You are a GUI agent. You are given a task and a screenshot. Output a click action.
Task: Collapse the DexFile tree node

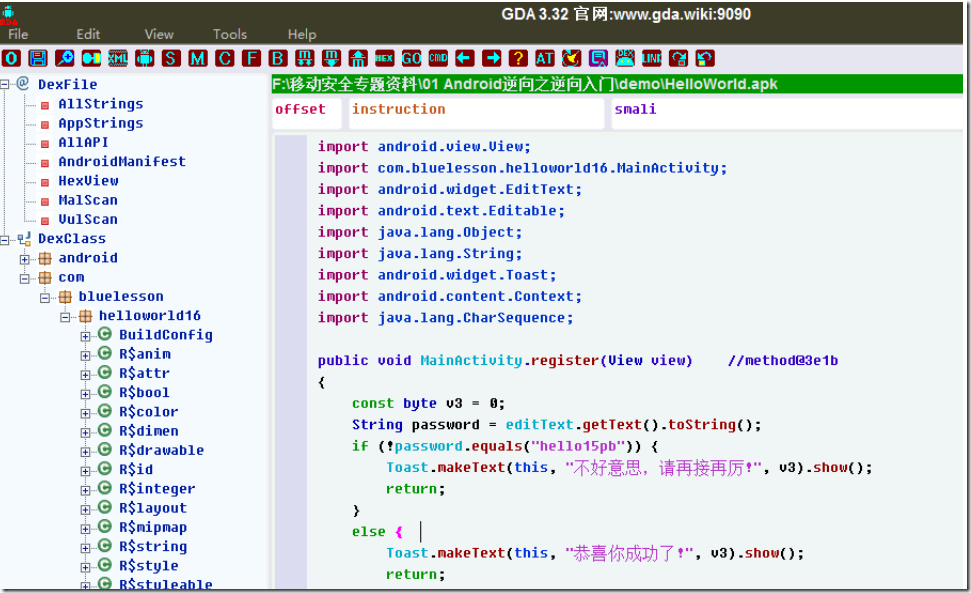[x=5, y=84]
